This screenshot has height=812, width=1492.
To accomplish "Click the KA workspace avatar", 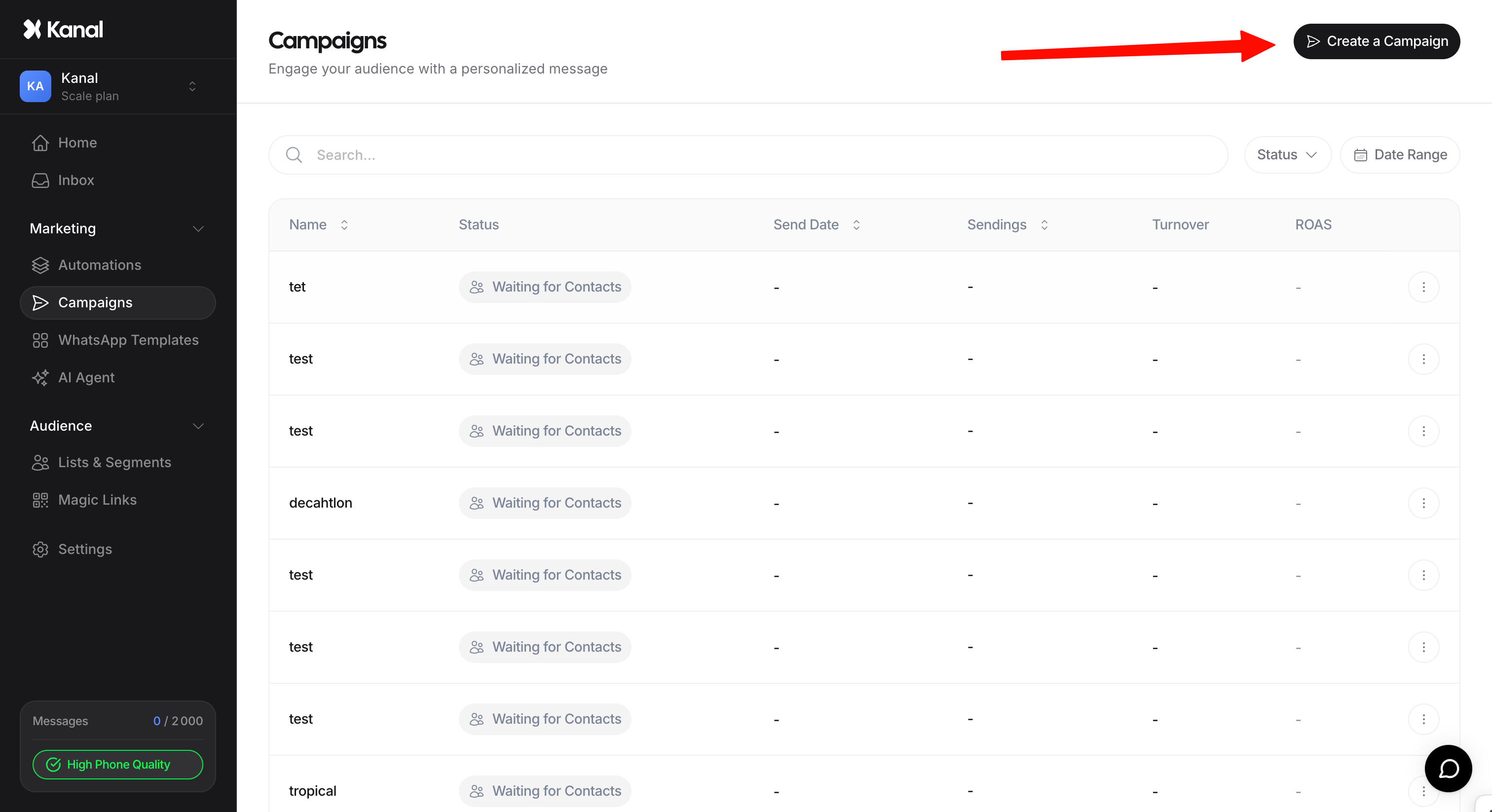I will click(36, 86).
